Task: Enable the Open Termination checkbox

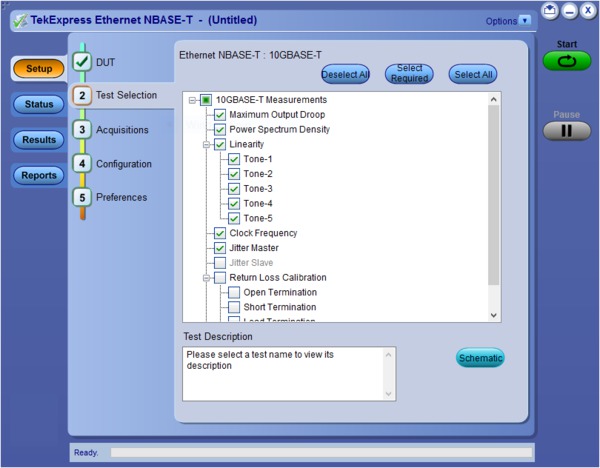Action: coord(234,292)
